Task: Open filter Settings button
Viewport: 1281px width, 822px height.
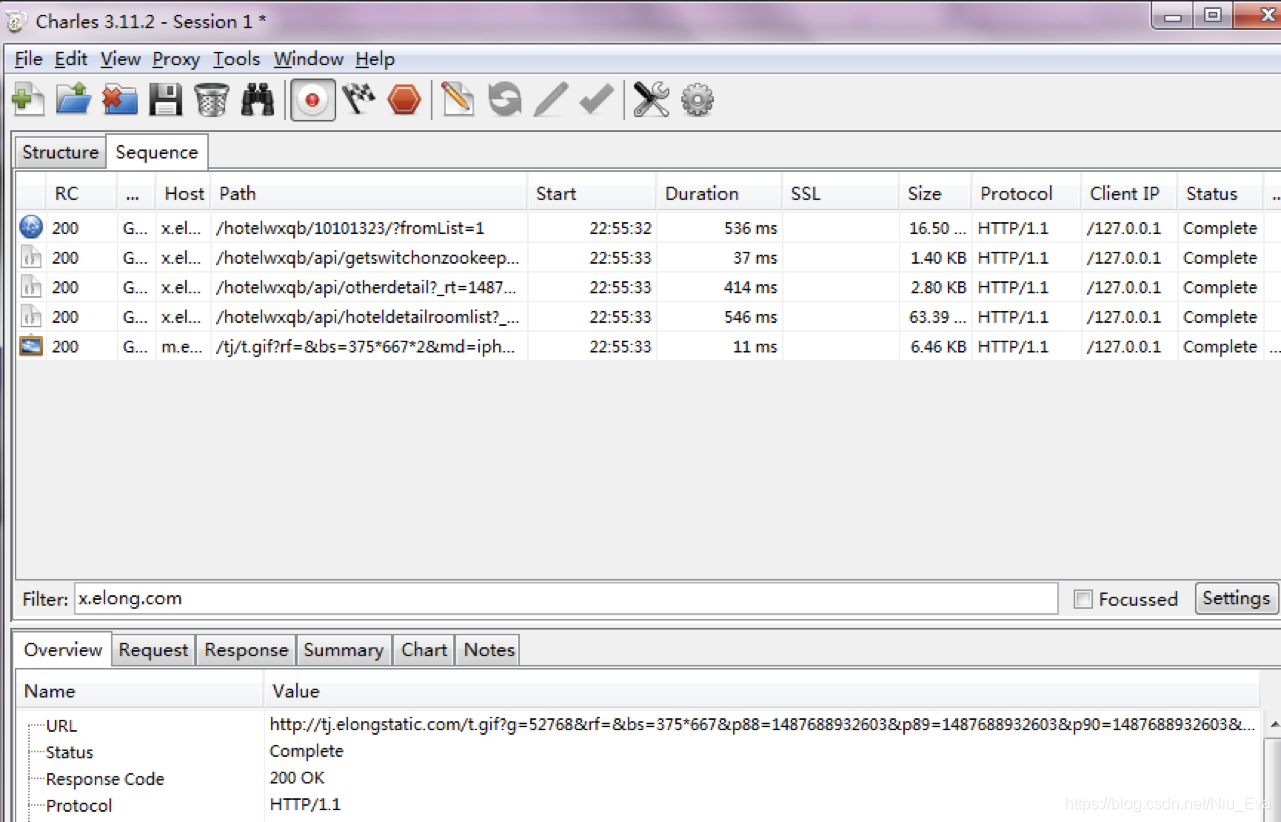Action: pyautogui.click(x=1236, y=598)
